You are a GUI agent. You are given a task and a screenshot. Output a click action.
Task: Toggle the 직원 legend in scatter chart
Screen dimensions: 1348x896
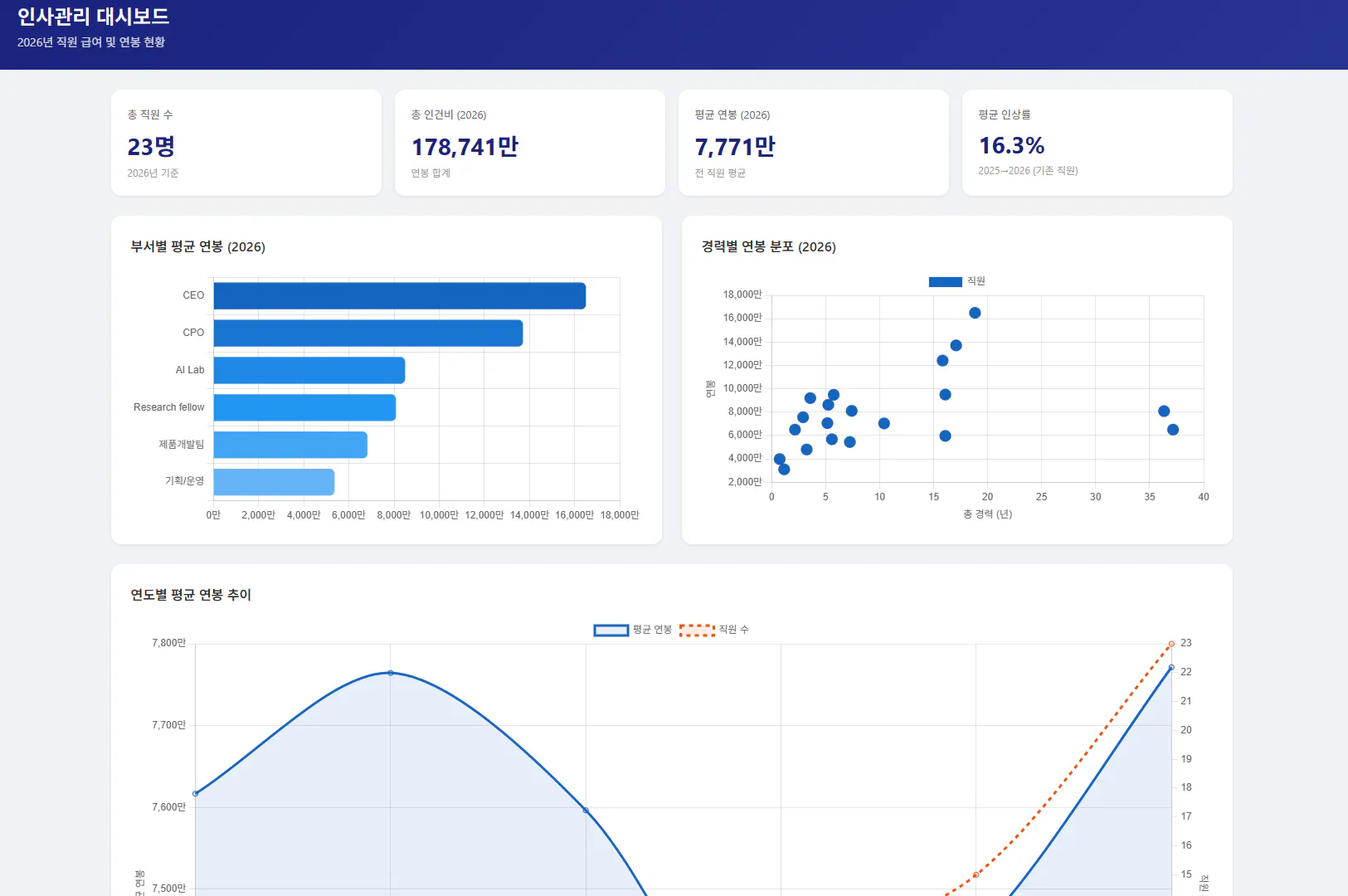click(956, 281)
